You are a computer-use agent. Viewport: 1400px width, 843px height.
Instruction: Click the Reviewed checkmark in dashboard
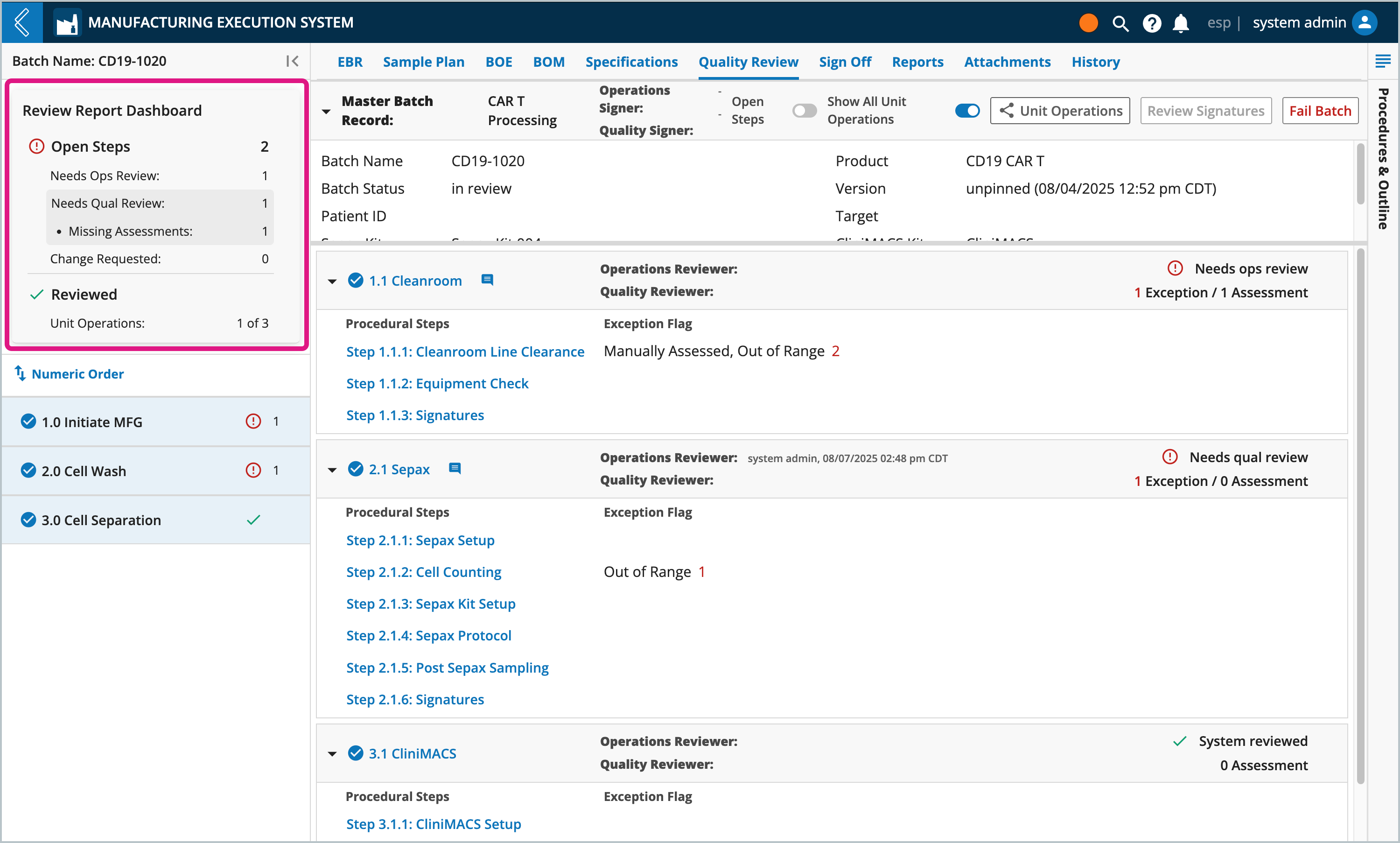click(x=36, y=294)
